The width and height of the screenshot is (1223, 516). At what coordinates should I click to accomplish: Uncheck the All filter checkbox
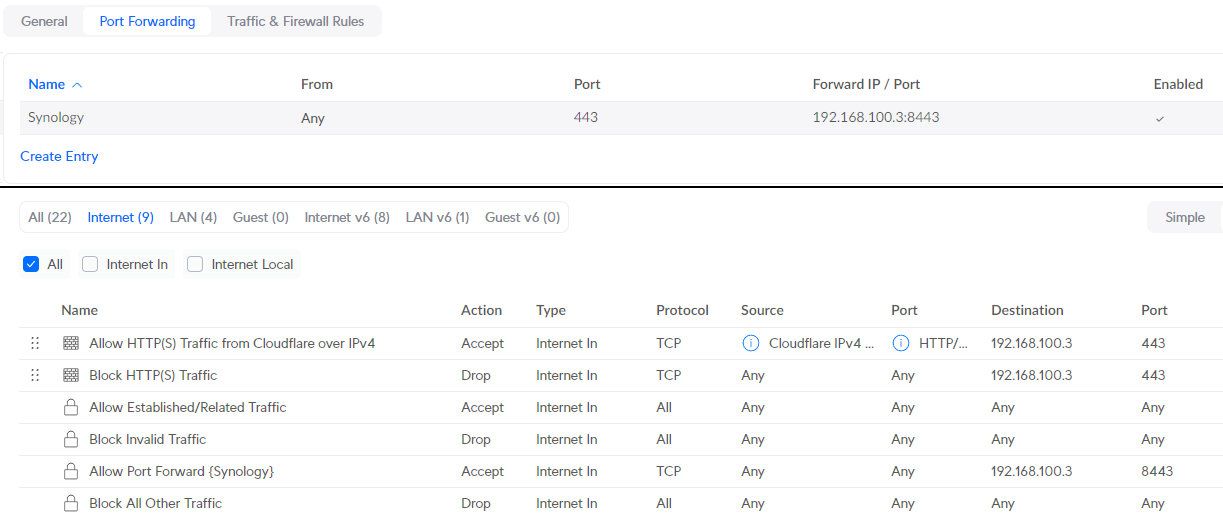click(x=31, y=264)
